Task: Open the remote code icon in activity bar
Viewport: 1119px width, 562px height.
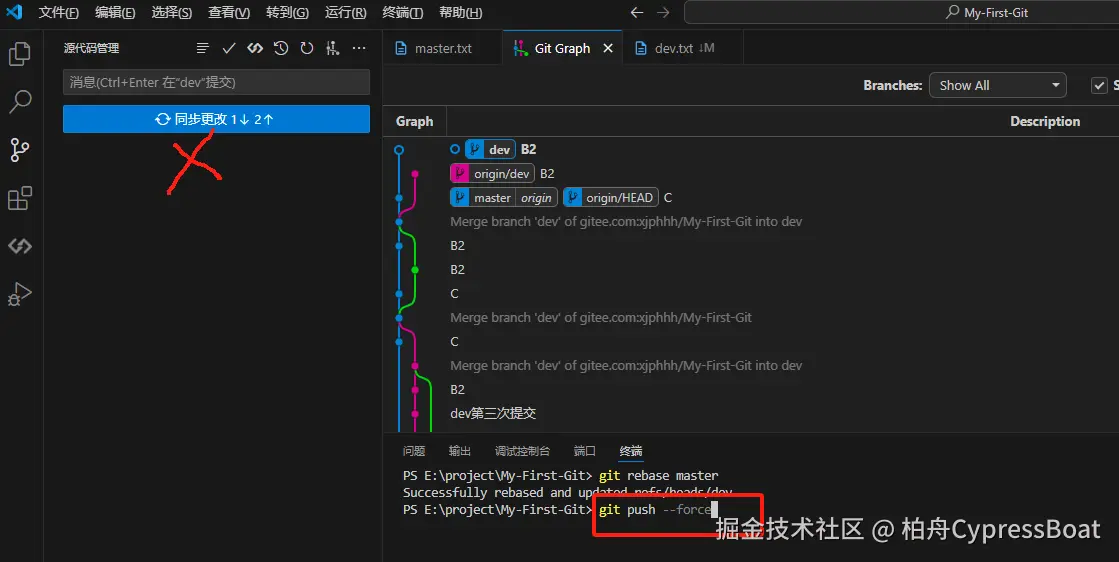Action: tap(20, 246)
